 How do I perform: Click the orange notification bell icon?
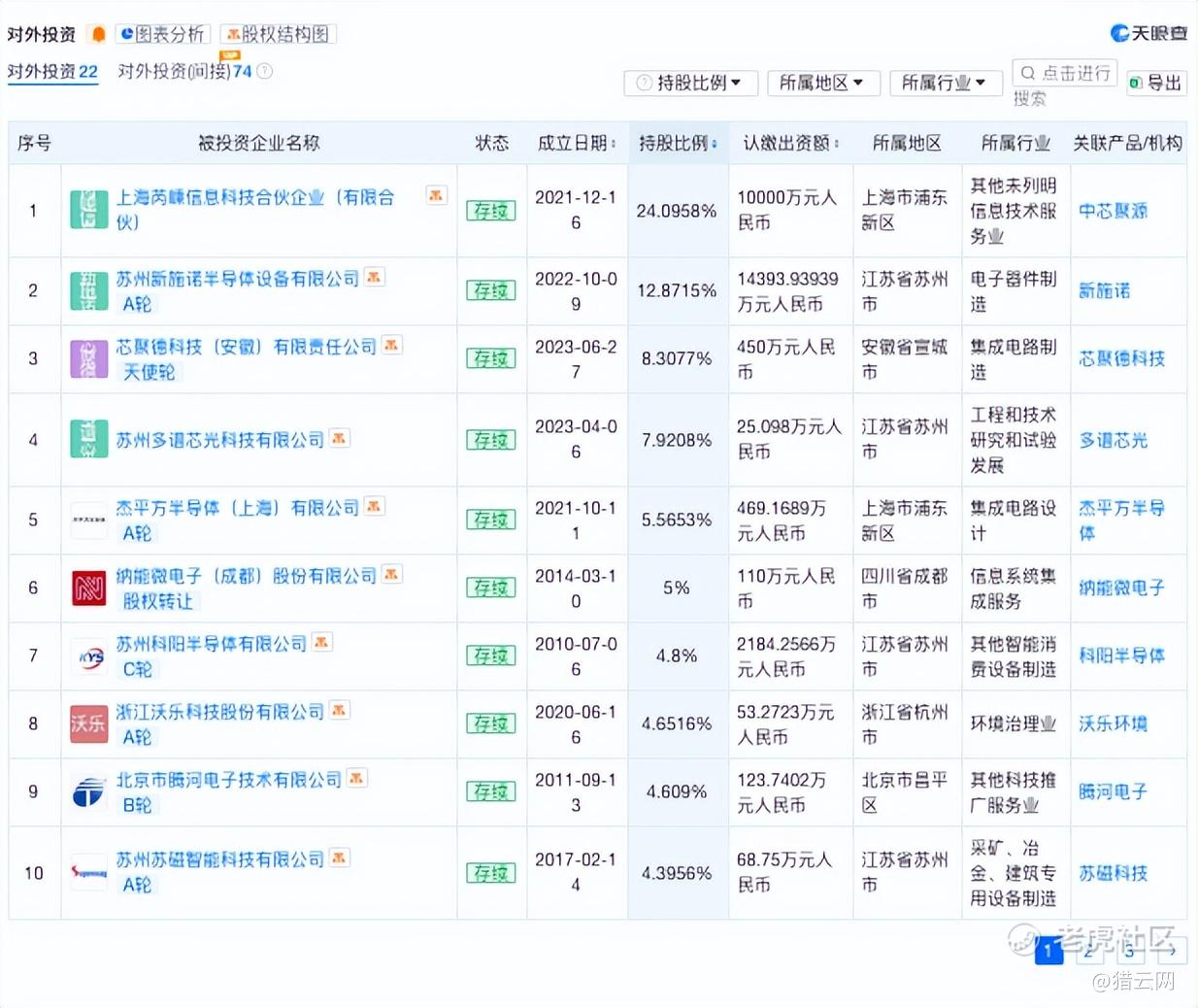[x=98, y=34]
